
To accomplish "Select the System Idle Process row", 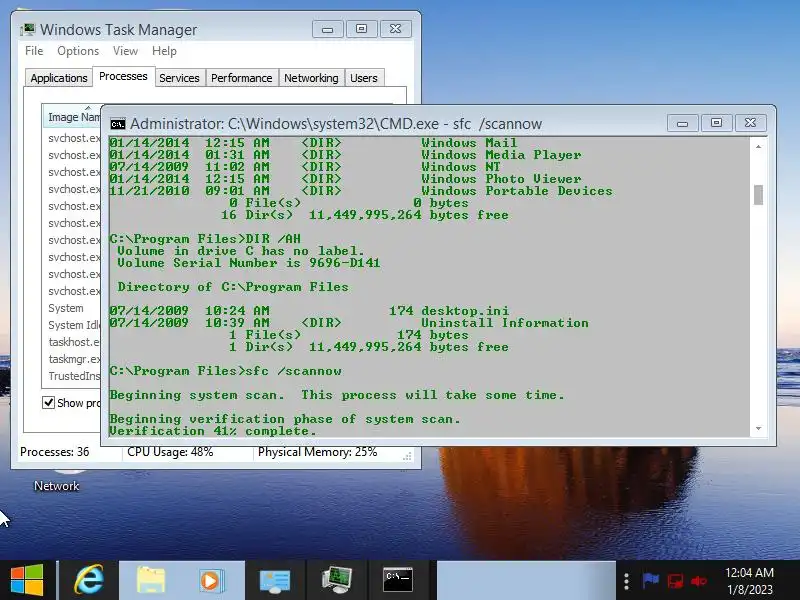I will [71, 325].
